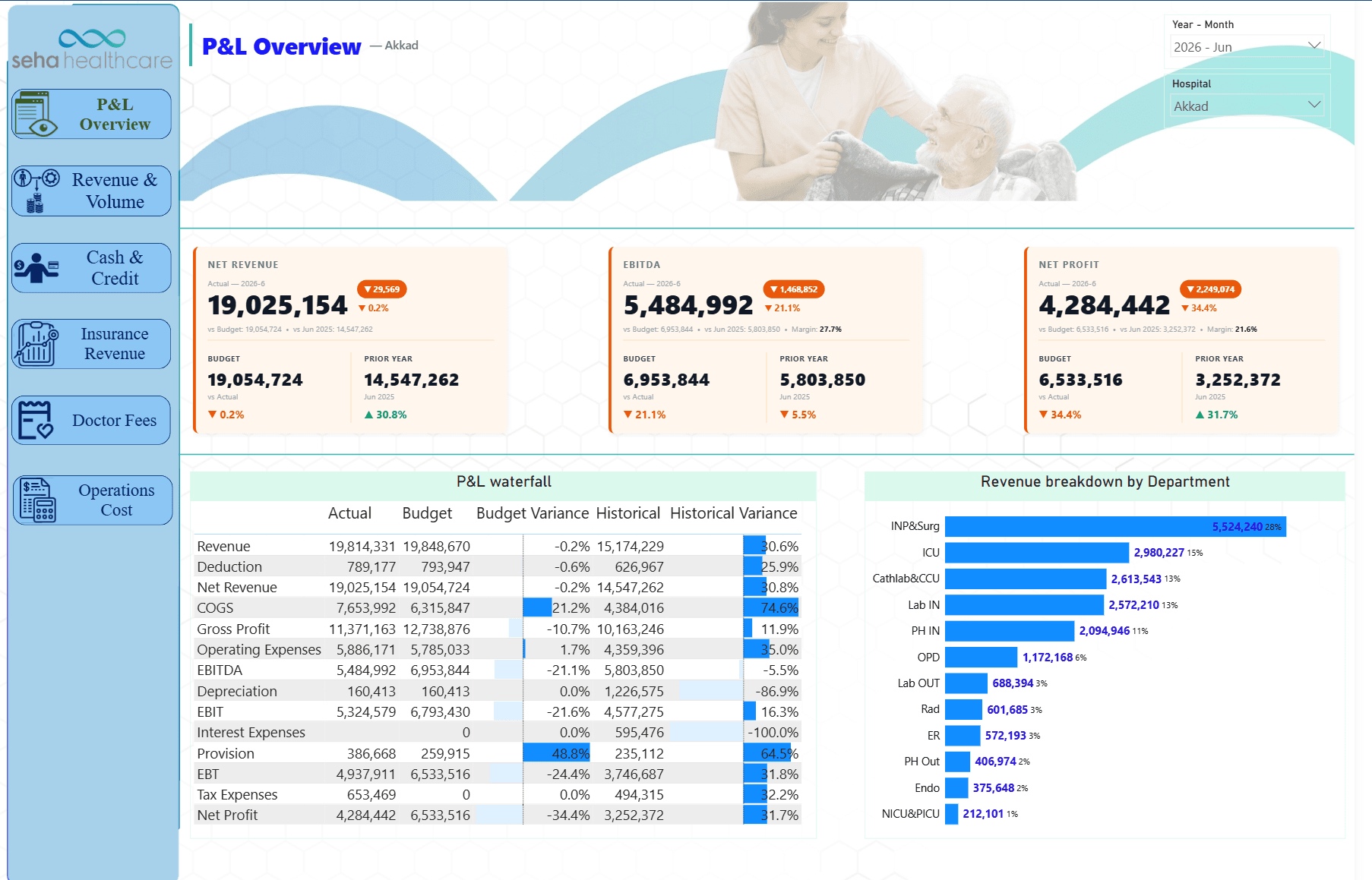
Task: Click the Revenue breakdown by Department title
Action: [x=1105, y=481]
